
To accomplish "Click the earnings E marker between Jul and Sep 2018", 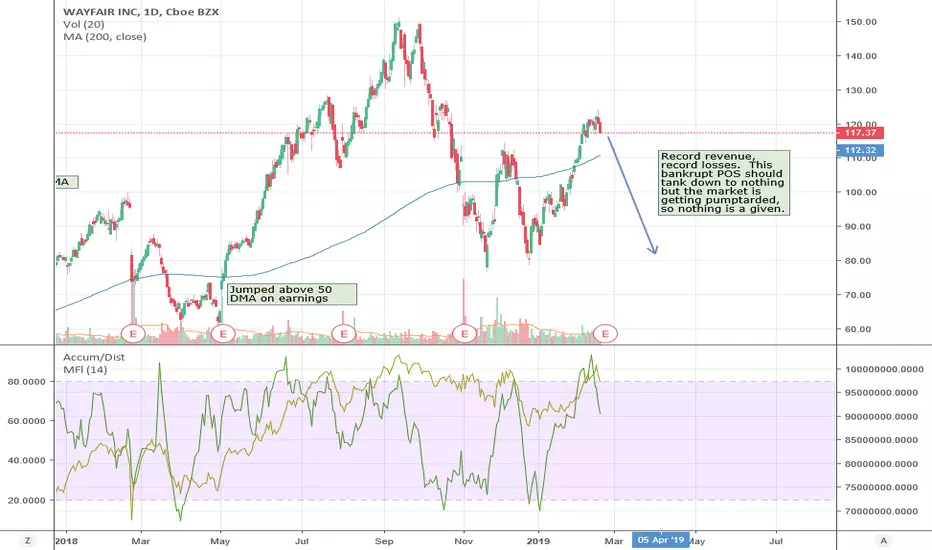I will click(x=344, y=334).
